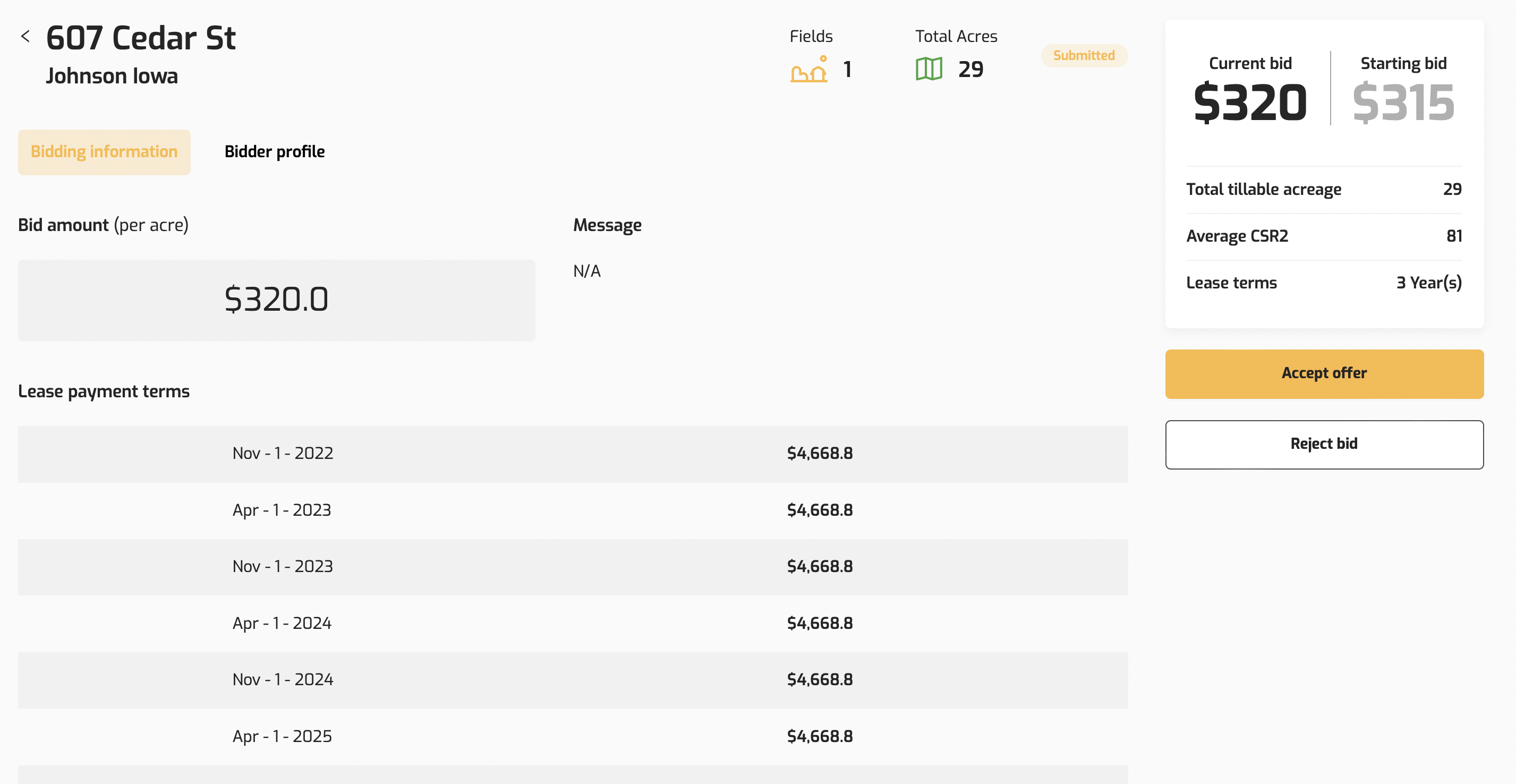This screenshot has width=1516, height=784.
Task: Click the Average CSR2 row
Action: point(1324,236)
